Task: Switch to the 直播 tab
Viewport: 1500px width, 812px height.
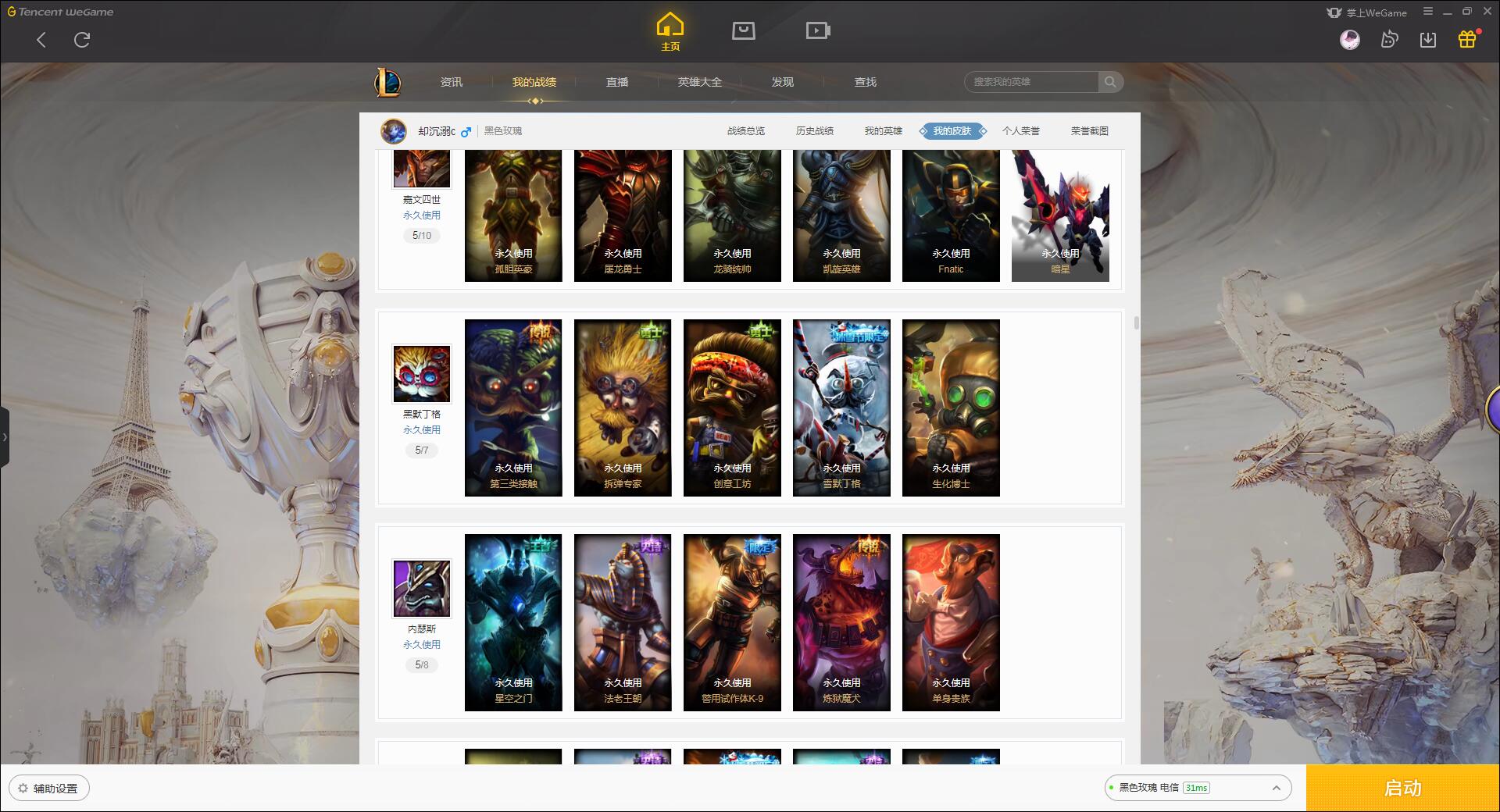Action: pos(617,82)
